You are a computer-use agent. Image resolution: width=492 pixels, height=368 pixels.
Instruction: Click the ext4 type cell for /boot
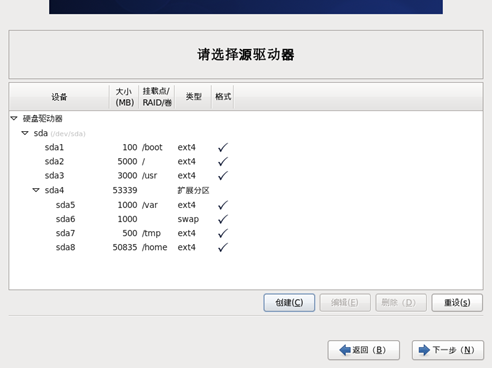187,147
